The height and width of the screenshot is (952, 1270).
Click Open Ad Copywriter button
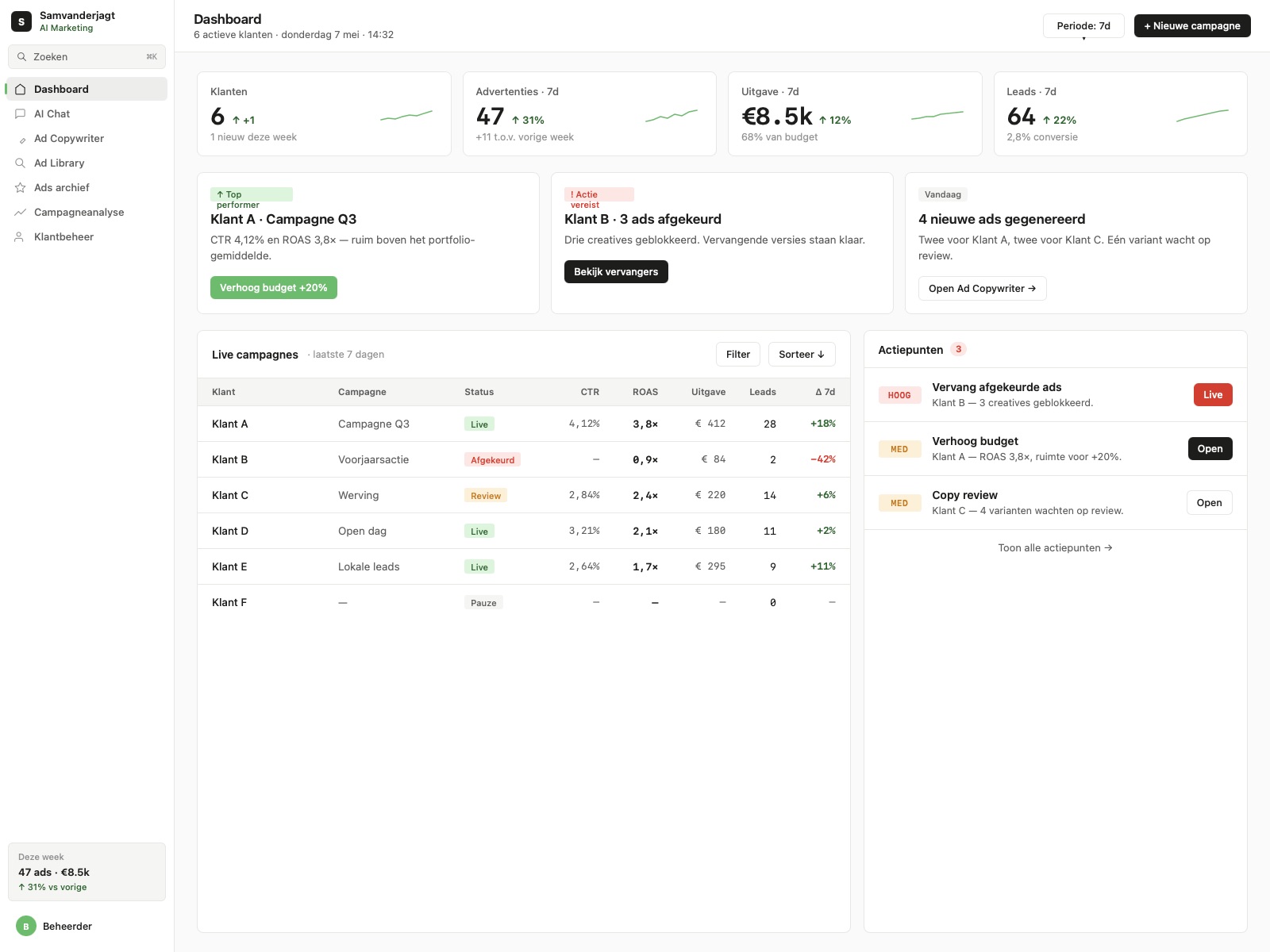[983, 288]
